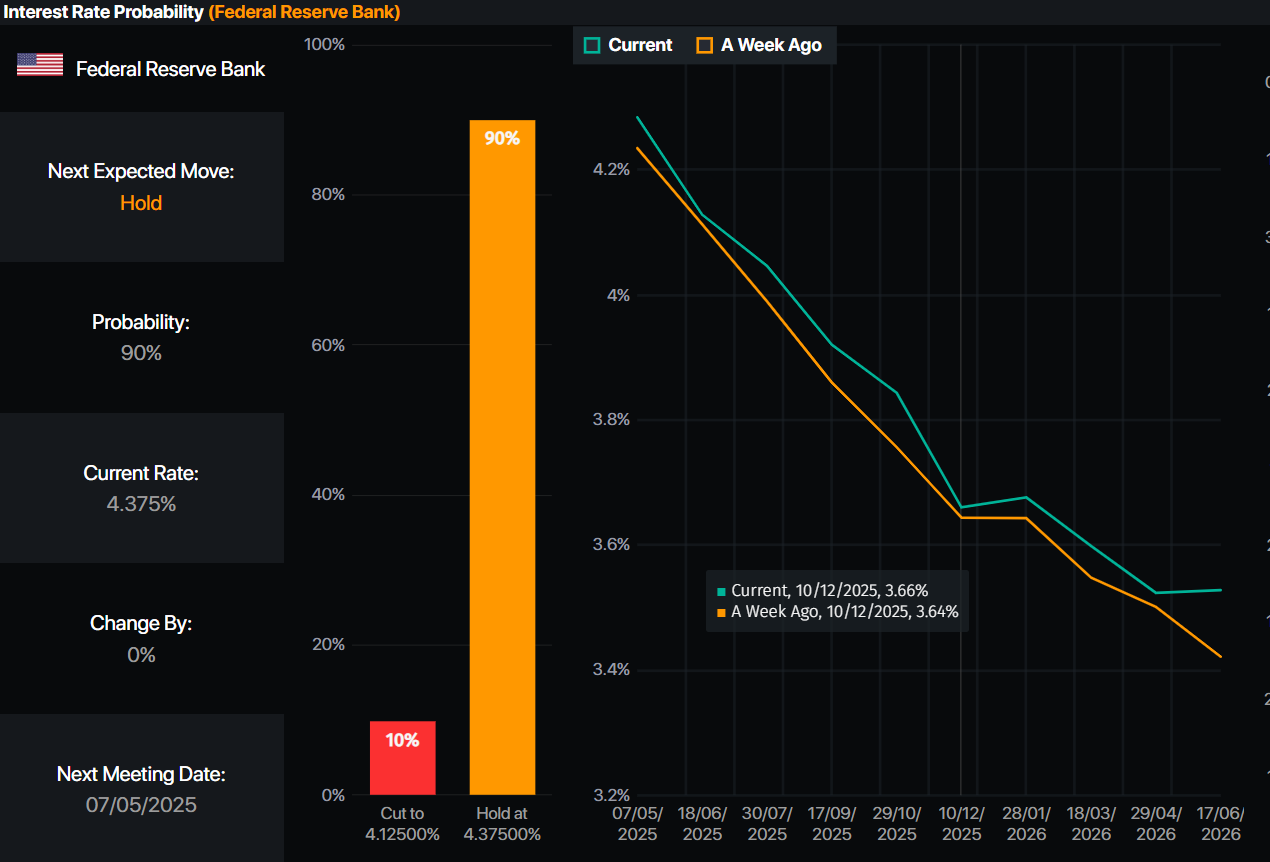This screenshot has width=1270, height=862.
Task: Click the Cut to 4.12500% bar label
Action: click(x=402, y=824)
